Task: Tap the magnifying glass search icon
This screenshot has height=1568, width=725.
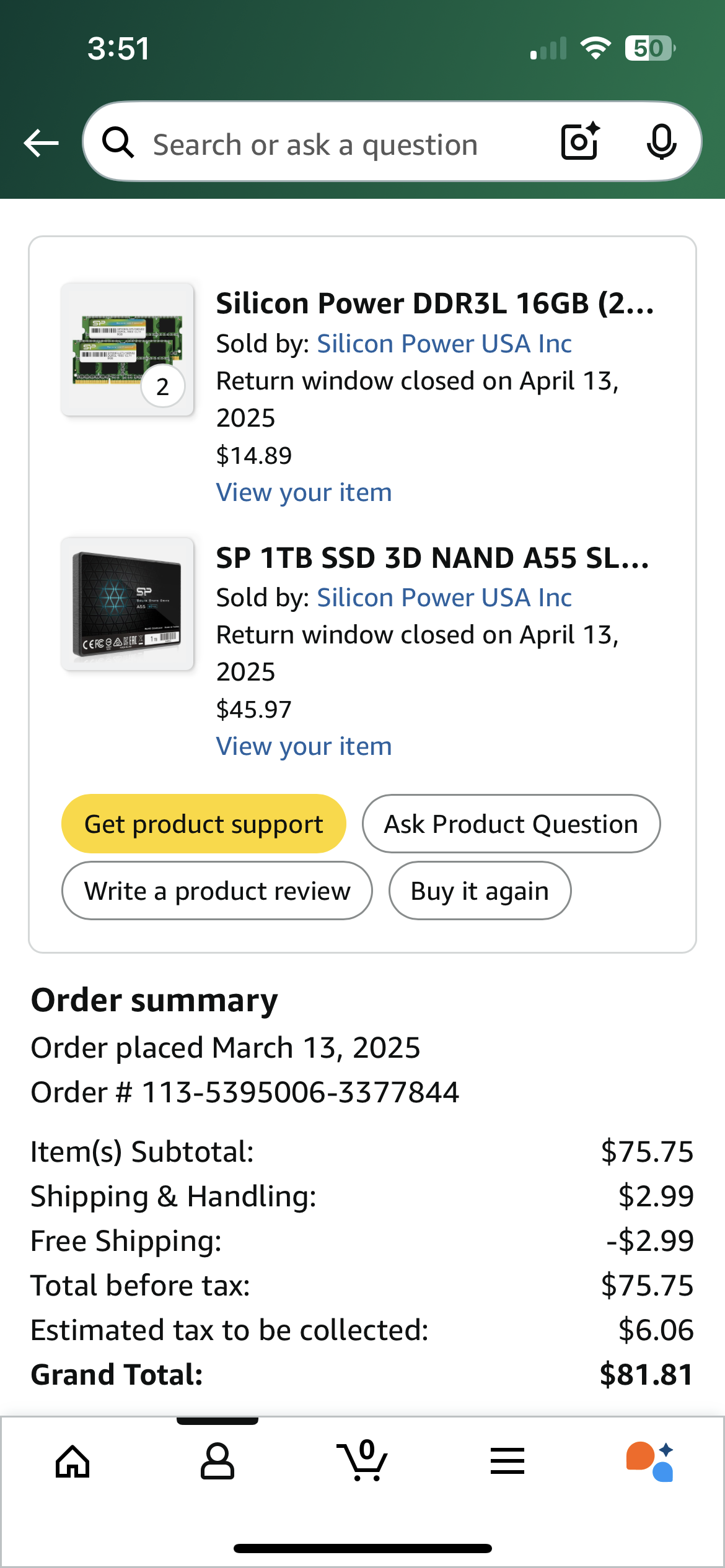Action: (118, 143)
